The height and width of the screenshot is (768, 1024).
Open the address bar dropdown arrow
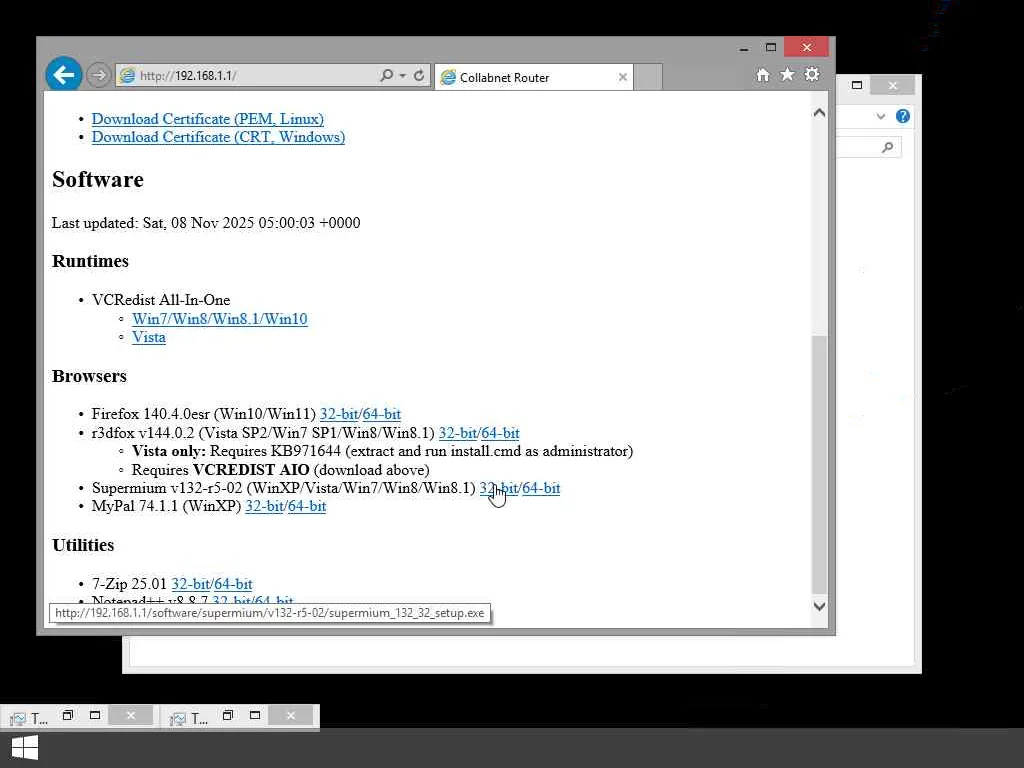click(x=402, y=76)
